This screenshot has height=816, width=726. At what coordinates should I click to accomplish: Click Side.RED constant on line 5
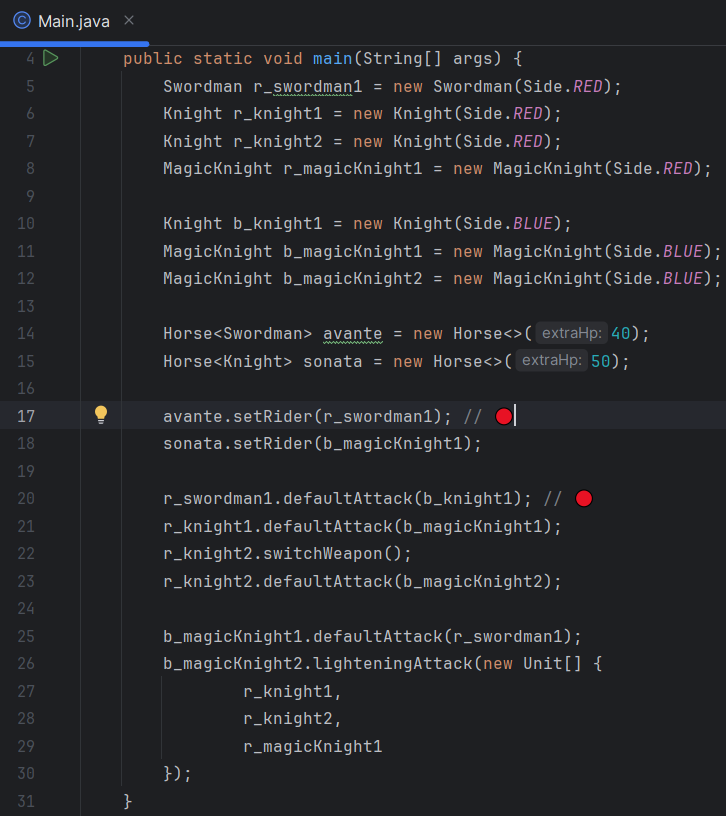pos(563,86)
